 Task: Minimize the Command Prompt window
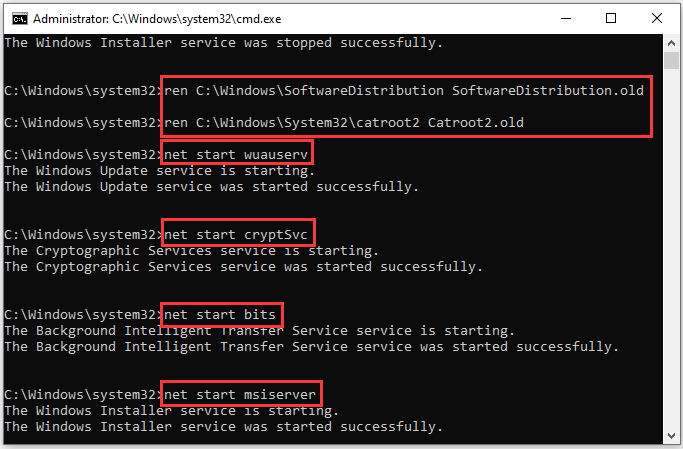(563, 18)
